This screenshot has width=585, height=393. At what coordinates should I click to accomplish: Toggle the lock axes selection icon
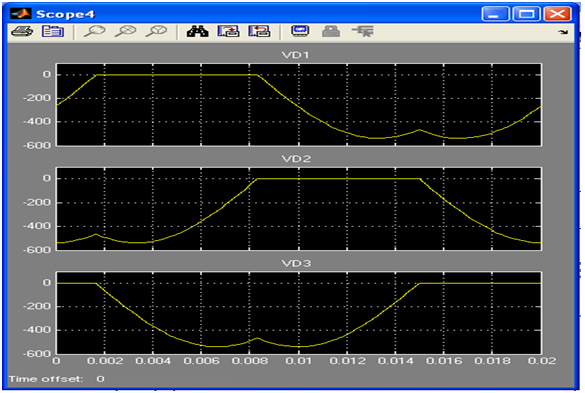pos(331,31)
